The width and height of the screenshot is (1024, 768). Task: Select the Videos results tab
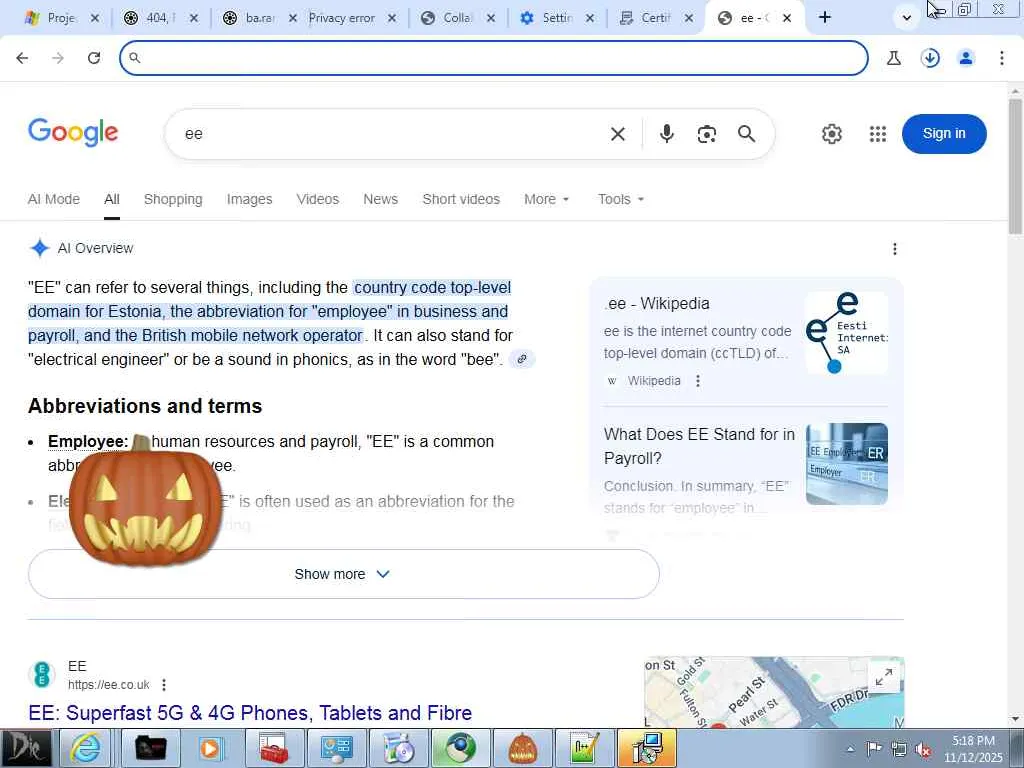(x=317, y=199)
